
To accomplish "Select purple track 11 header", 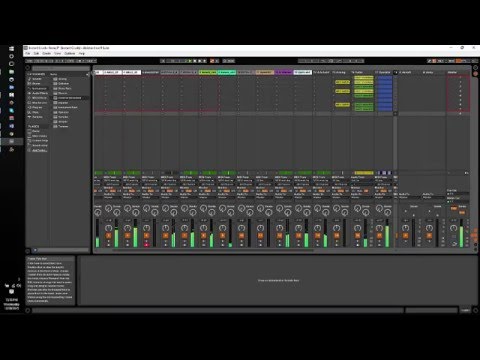I will [284, 72].
